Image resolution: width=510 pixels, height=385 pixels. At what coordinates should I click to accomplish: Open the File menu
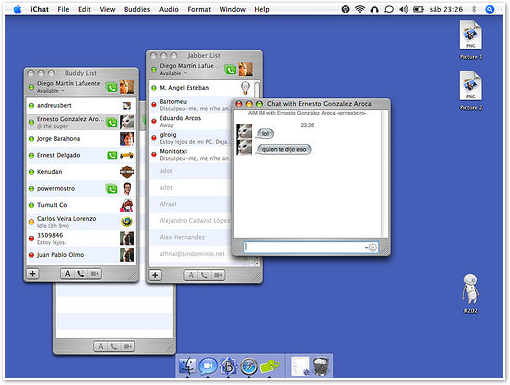click(63, 9)
